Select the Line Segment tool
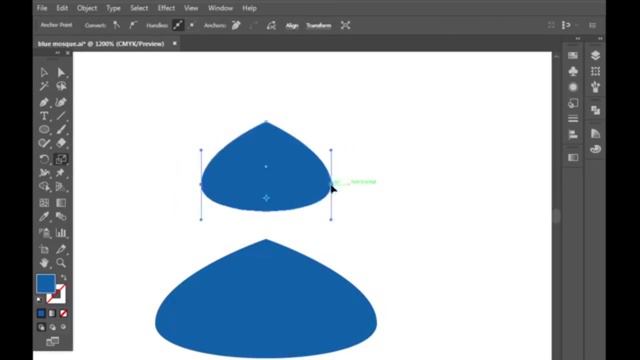This screenshot has height=360, width=640. [61, 116]
